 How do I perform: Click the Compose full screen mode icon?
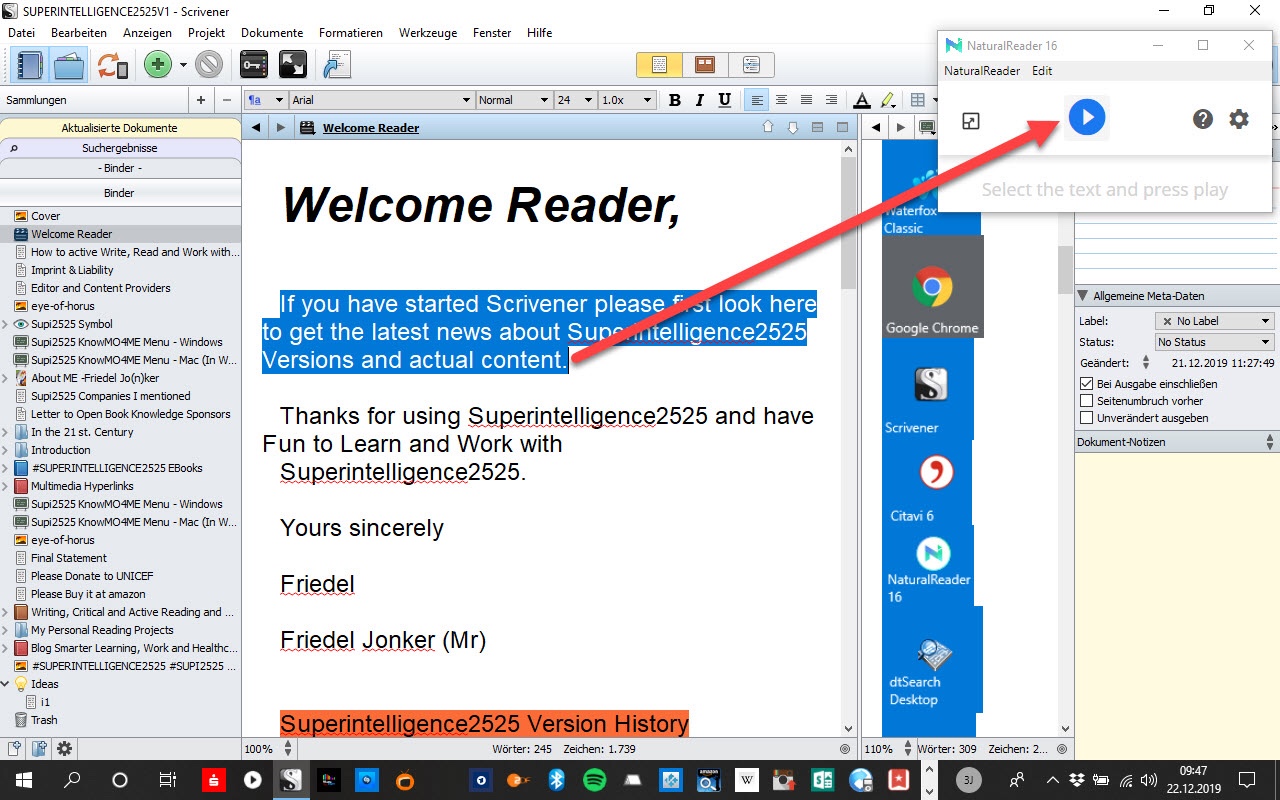point(292,66)
